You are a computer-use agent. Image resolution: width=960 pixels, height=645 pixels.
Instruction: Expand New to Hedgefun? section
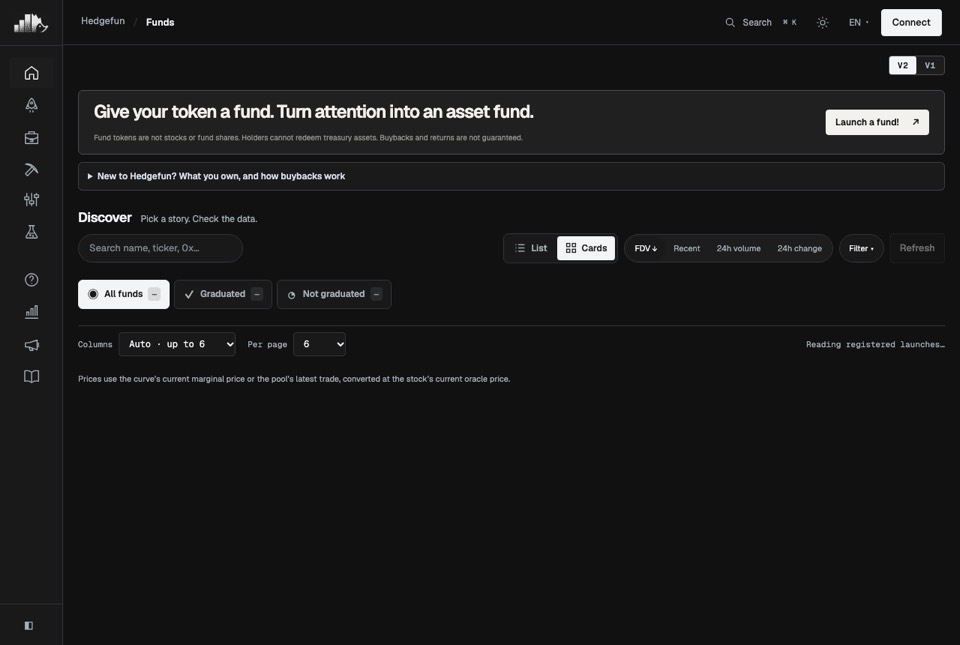(x=511, y=176)
